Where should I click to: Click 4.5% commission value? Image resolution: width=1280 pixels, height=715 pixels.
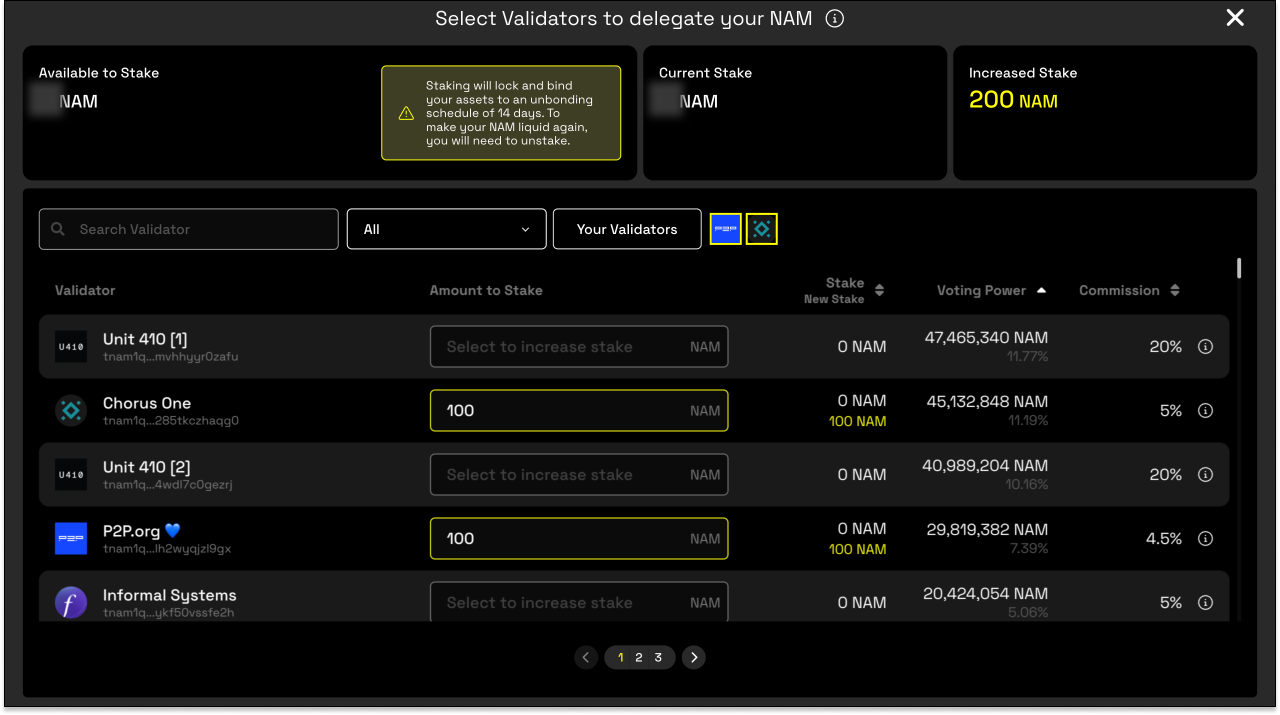coord(1164,539)
